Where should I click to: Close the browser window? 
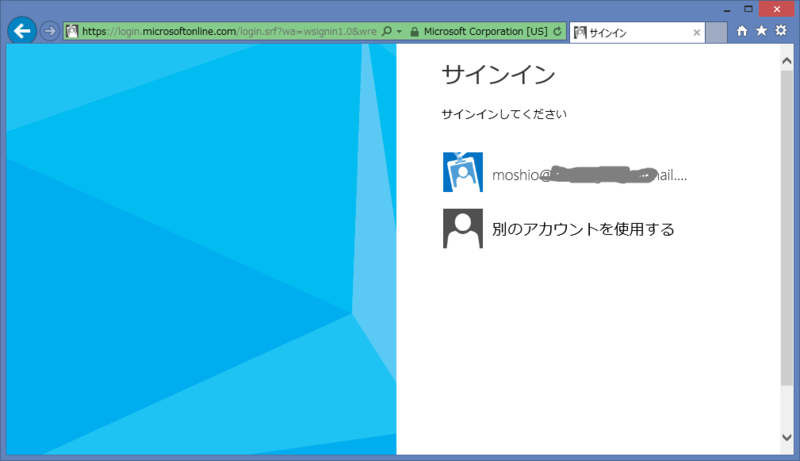click(777, 9)
